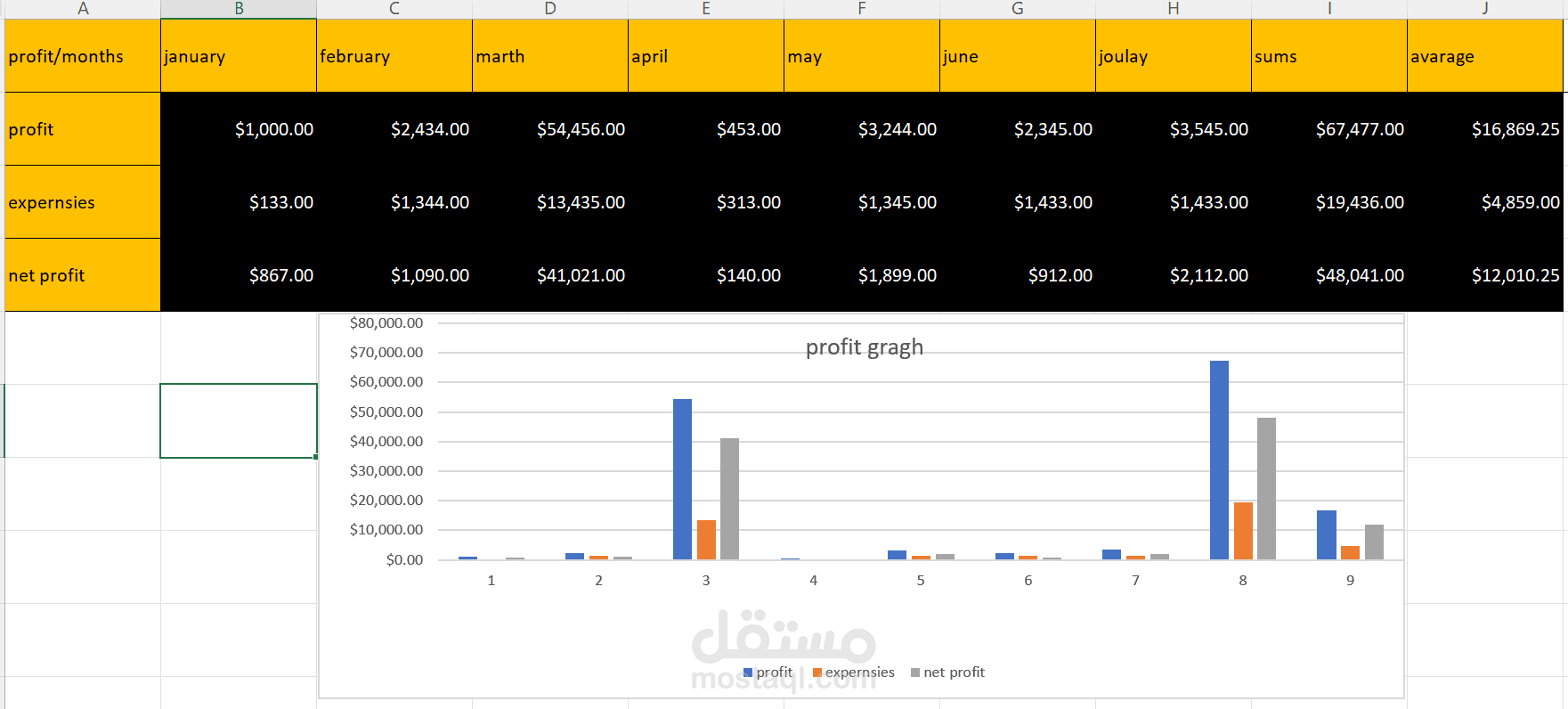The image size is (1568, 709).
Task: Click the 'january' header cell
Action: 239,56
